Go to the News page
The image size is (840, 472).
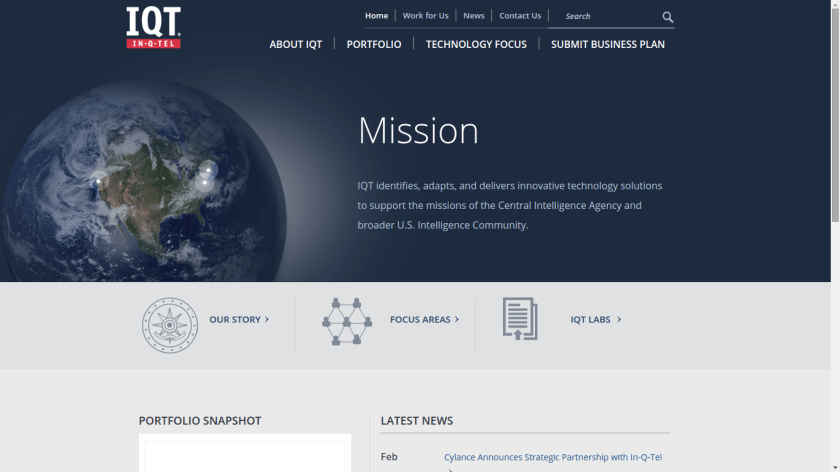tap(473, 16)
